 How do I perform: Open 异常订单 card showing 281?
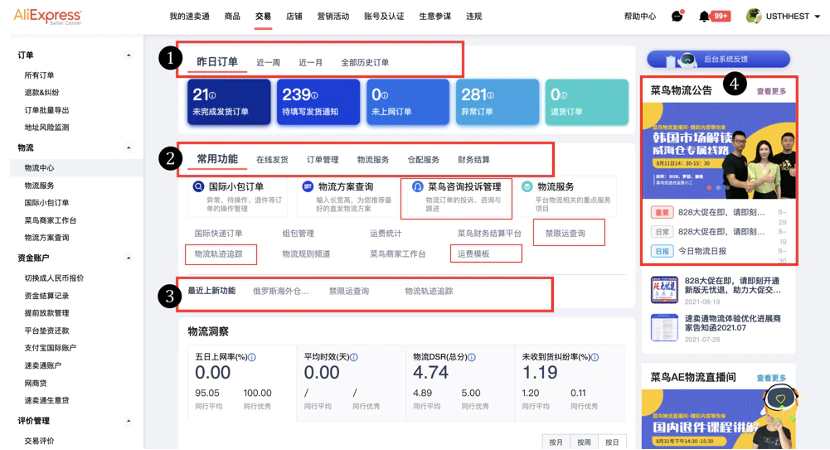click(x=497, y=102)
